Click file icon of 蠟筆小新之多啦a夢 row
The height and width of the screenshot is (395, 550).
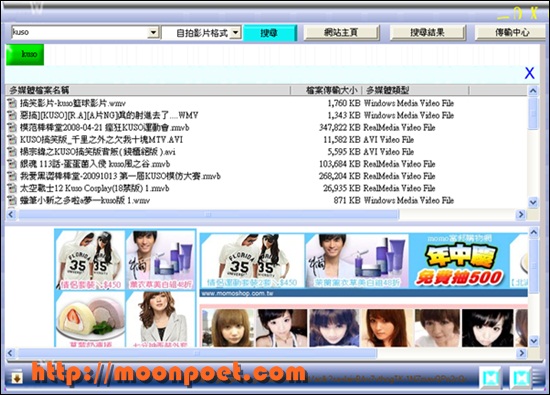(x=12, y=201)
